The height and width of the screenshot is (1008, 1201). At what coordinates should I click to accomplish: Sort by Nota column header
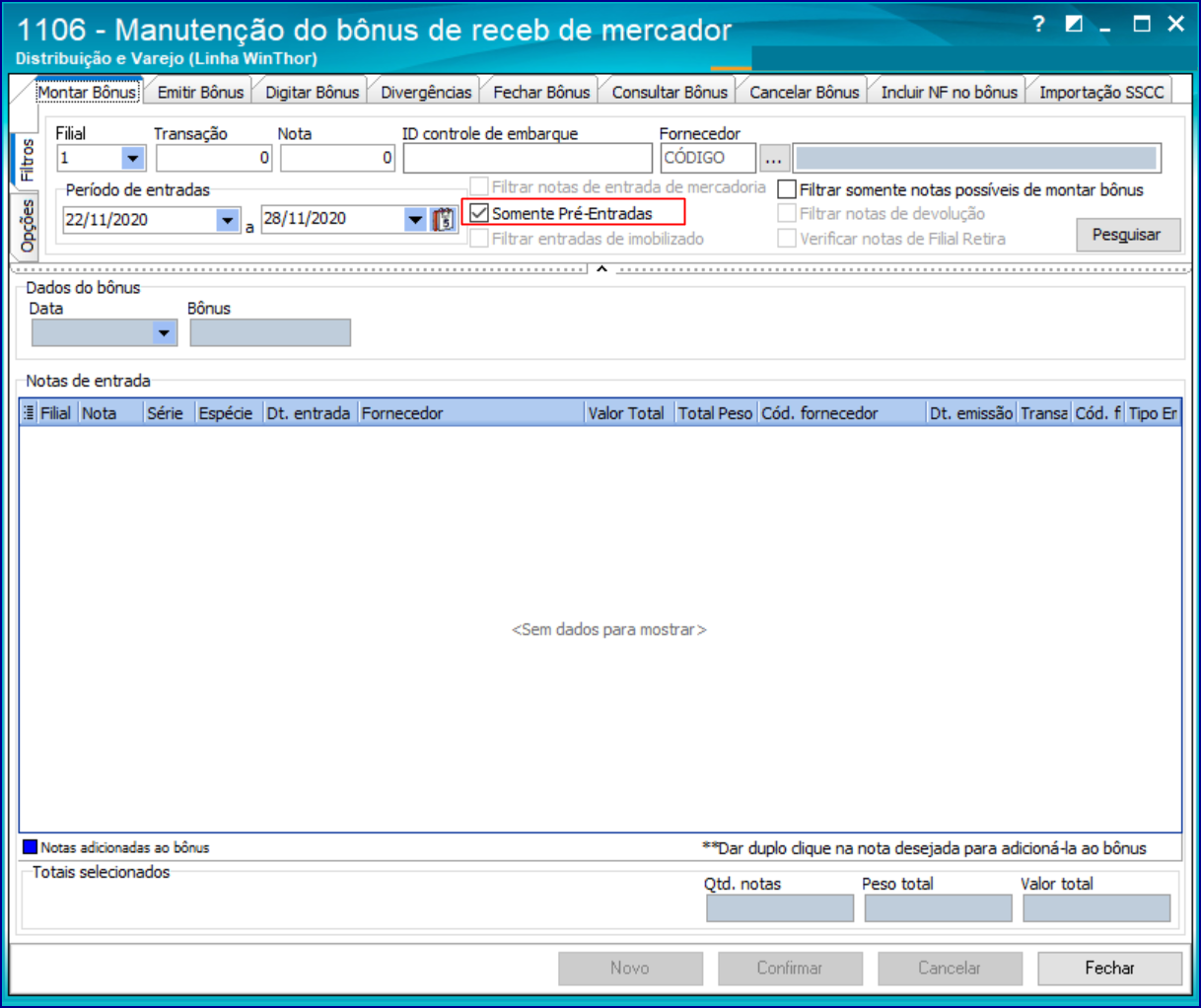110,413
